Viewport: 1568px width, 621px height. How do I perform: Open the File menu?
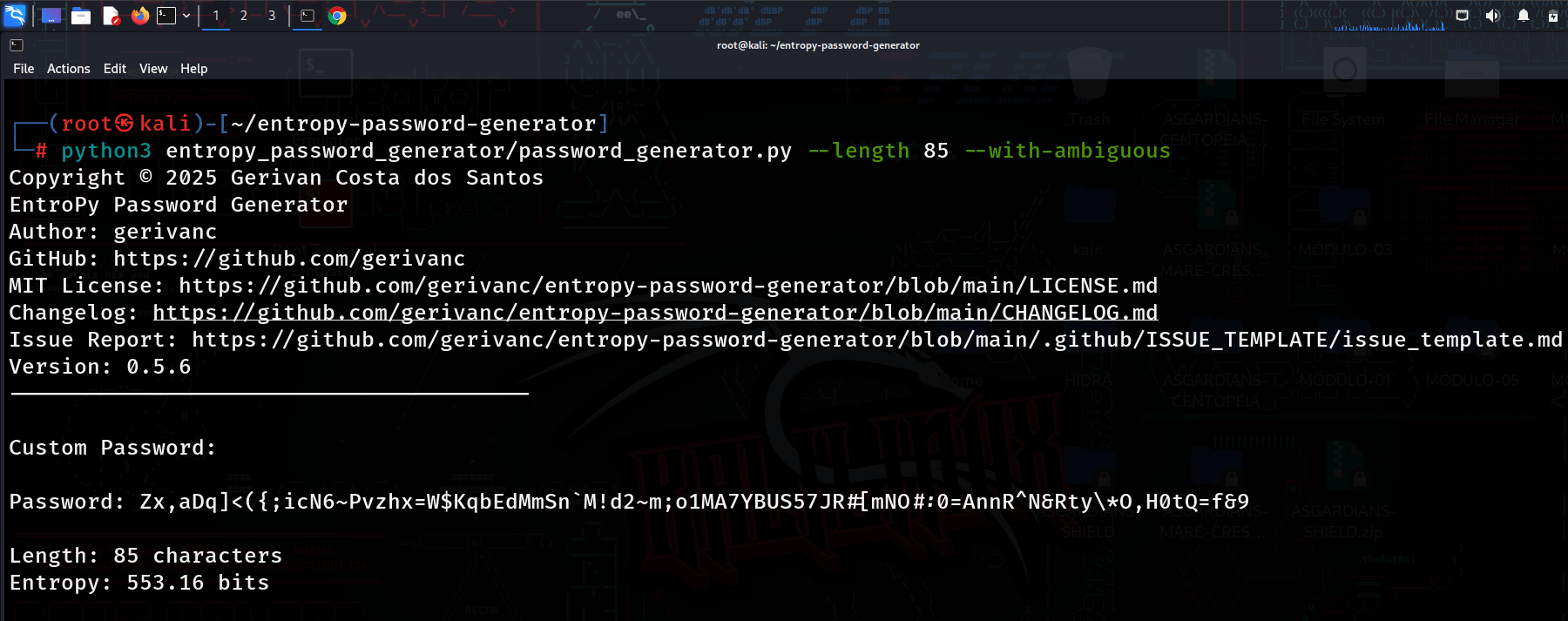(24, 69)
